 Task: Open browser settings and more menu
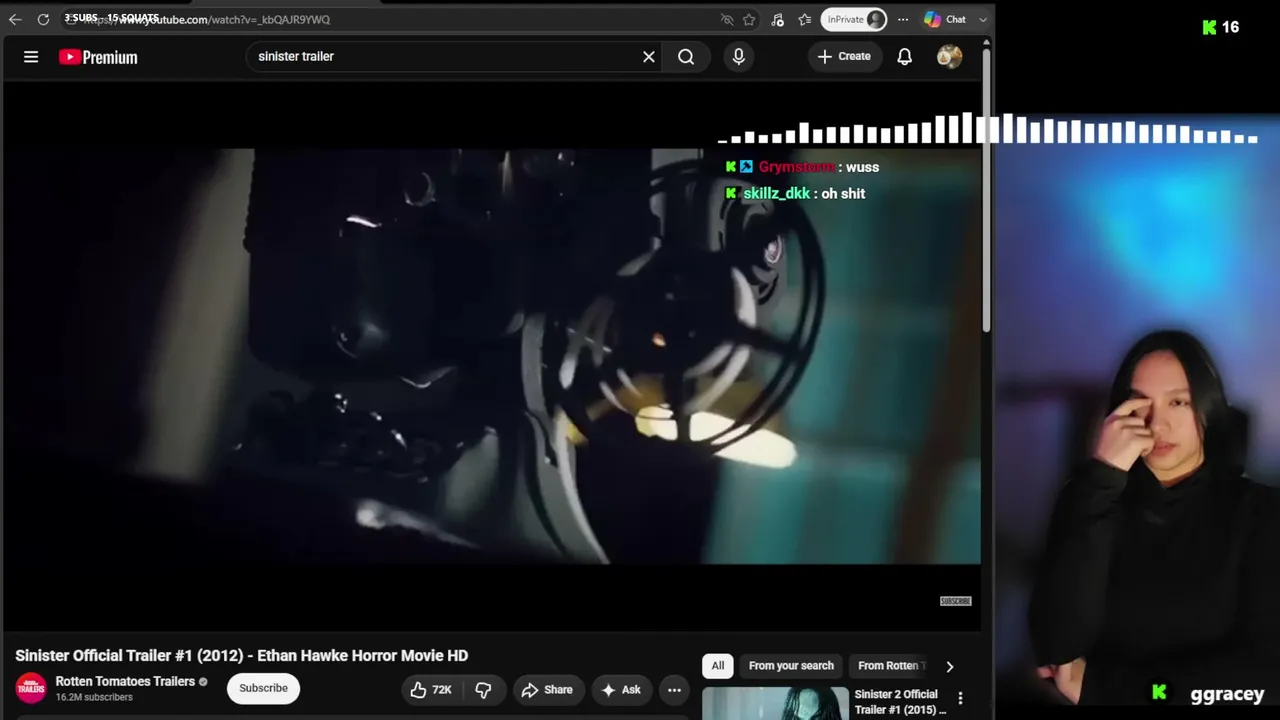point(903,19)
